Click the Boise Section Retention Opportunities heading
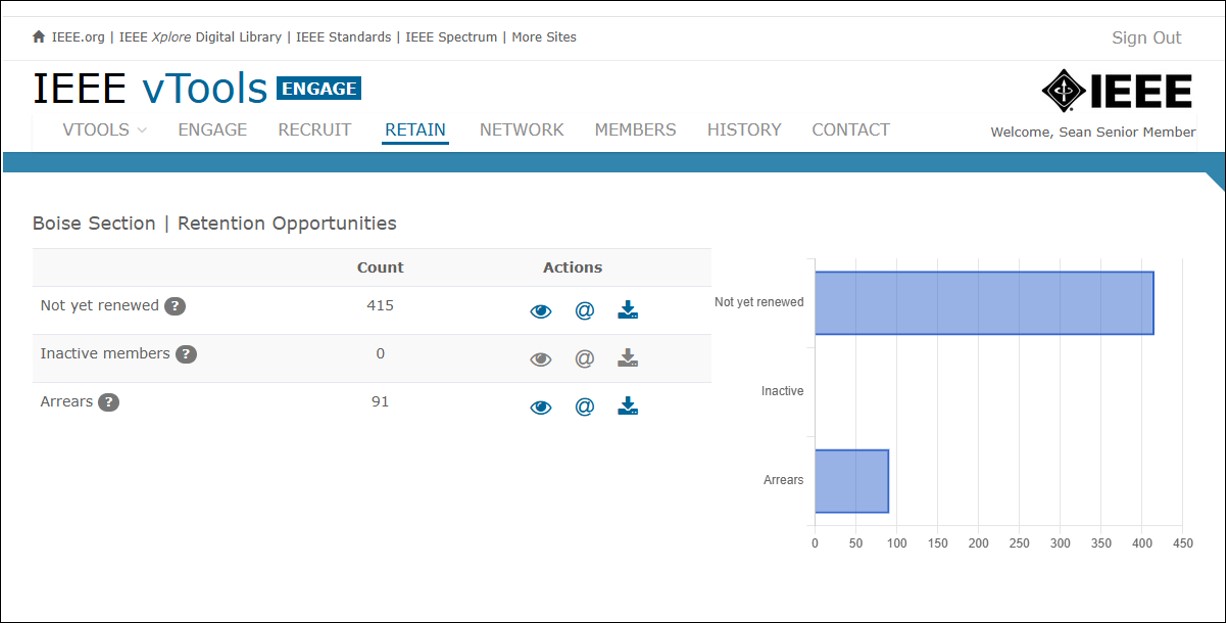 tap(214, 223)
